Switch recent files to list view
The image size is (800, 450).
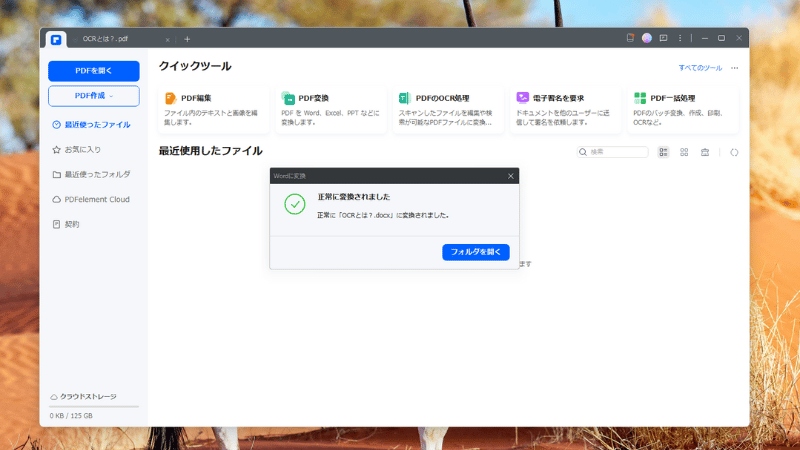[664, 152]
